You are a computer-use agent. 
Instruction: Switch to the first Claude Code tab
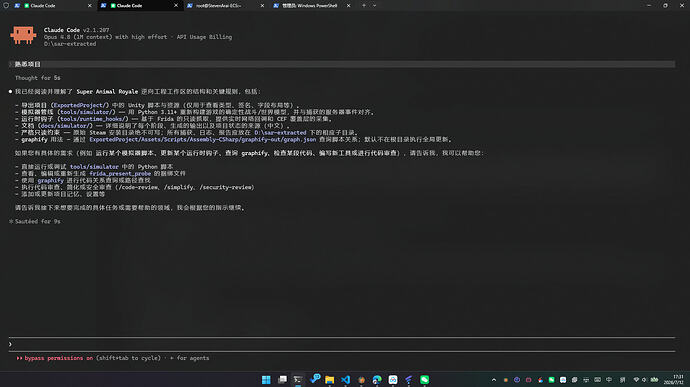pos(53,6)
